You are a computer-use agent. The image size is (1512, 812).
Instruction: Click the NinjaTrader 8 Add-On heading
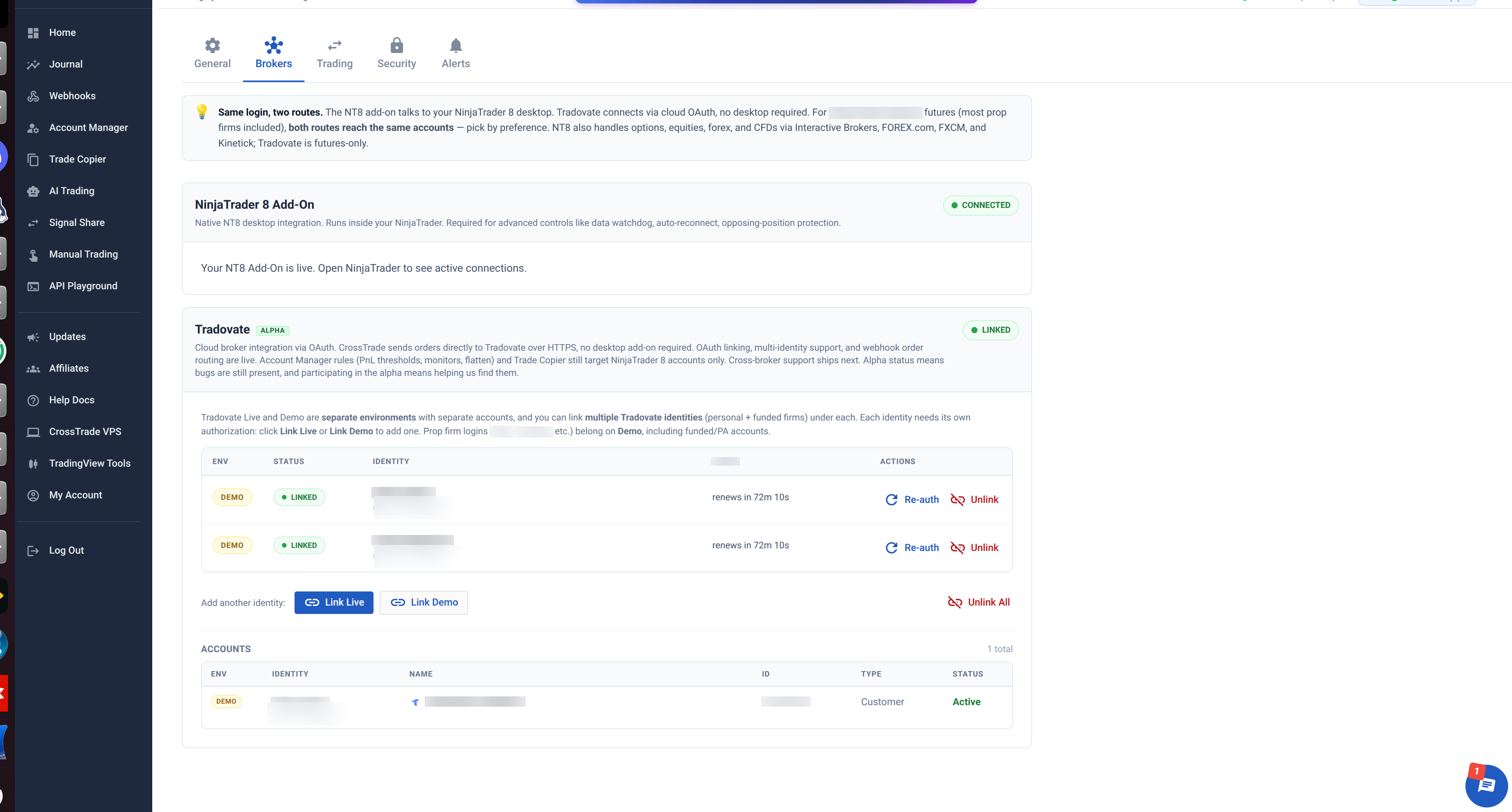(254, 204)
